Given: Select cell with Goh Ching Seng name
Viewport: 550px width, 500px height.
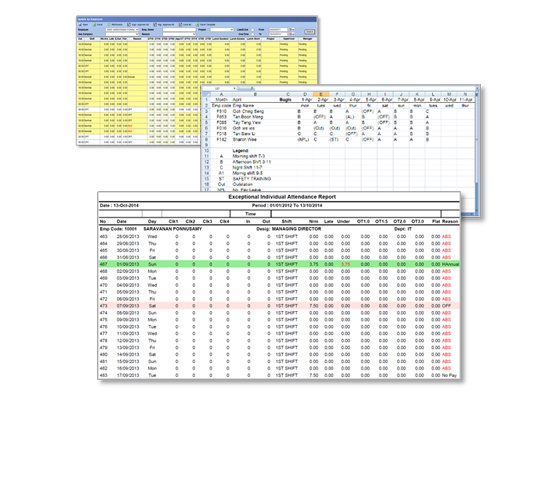Looking at the screenshot, I should click(248, 111).
